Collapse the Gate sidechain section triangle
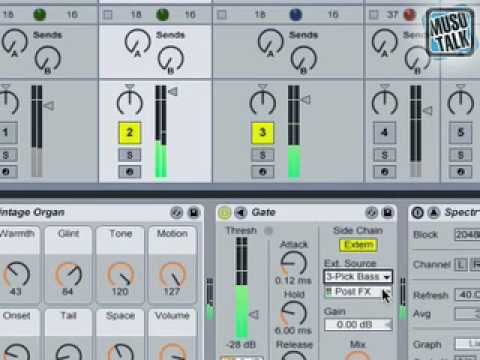The height and width of the screenshot is (360, 480). [241, 212]
